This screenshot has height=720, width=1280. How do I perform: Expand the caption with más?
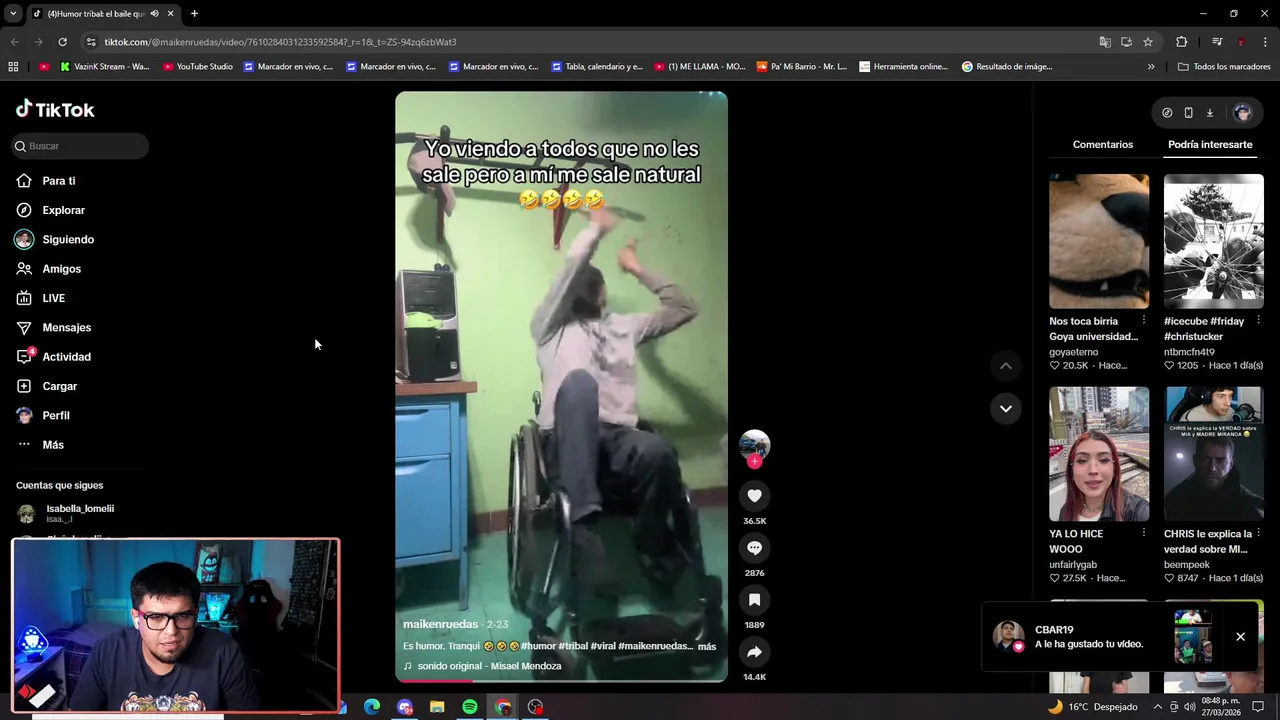pyautogui.click(x=707, y=646)
